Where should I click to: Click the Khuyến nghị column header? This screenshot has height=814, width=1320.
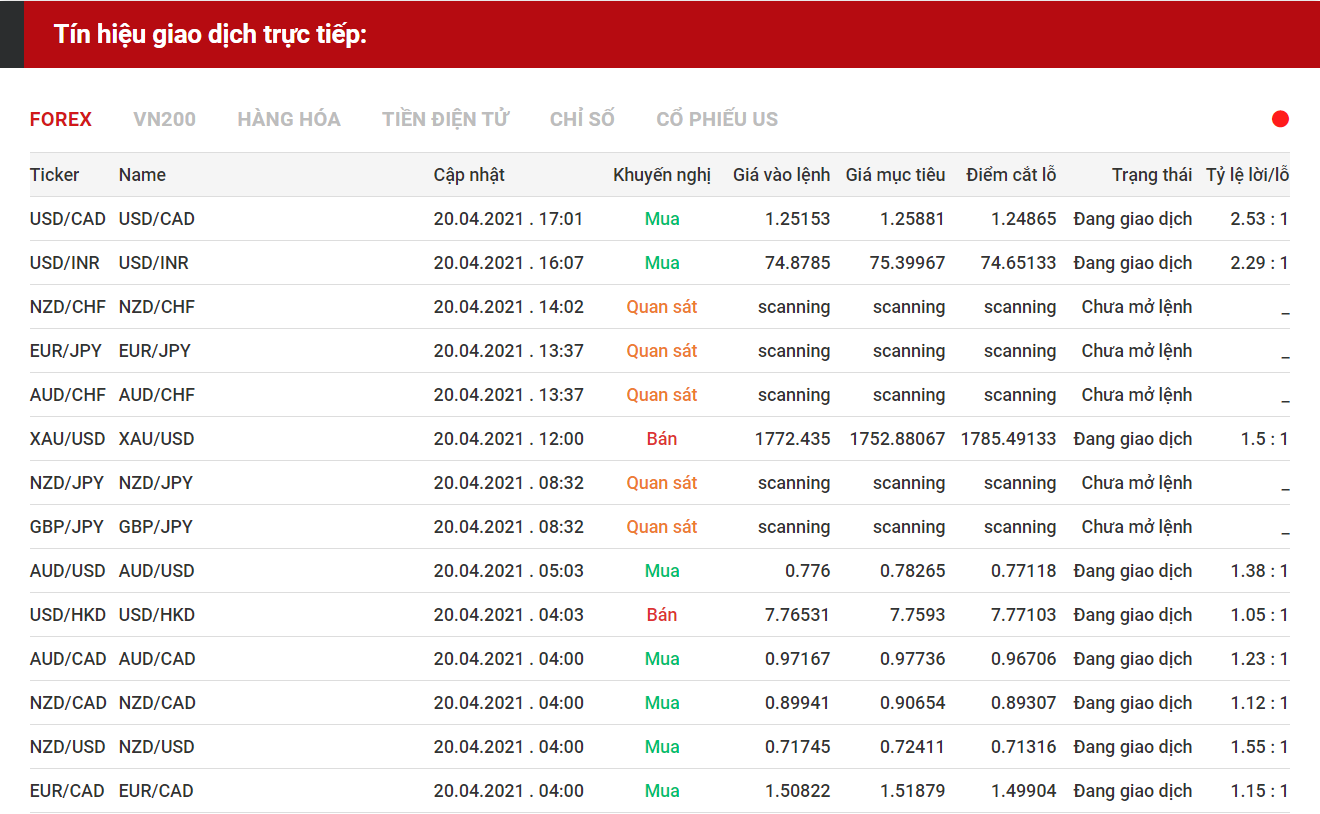pos(662,175)
